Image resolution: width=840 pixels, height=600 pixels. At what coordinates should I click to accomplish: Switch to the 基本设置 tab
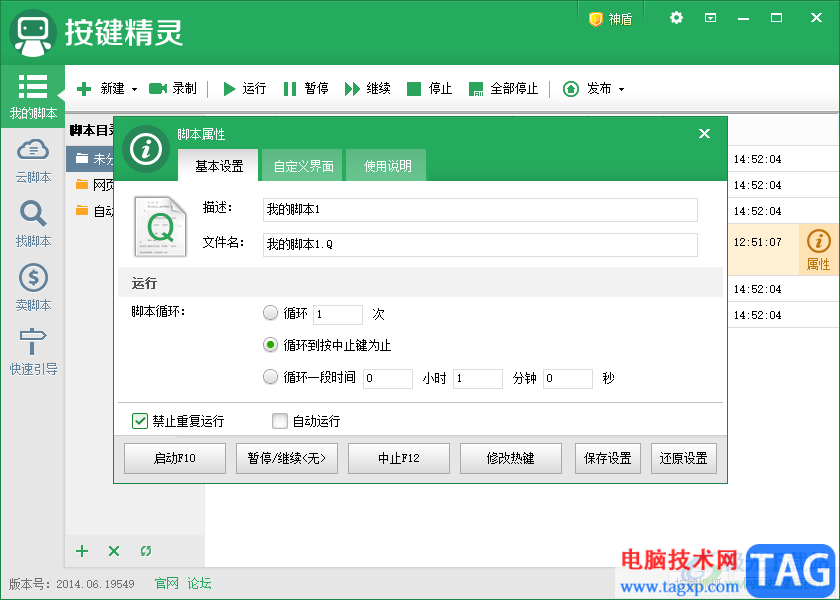click(x=219, y=166)
